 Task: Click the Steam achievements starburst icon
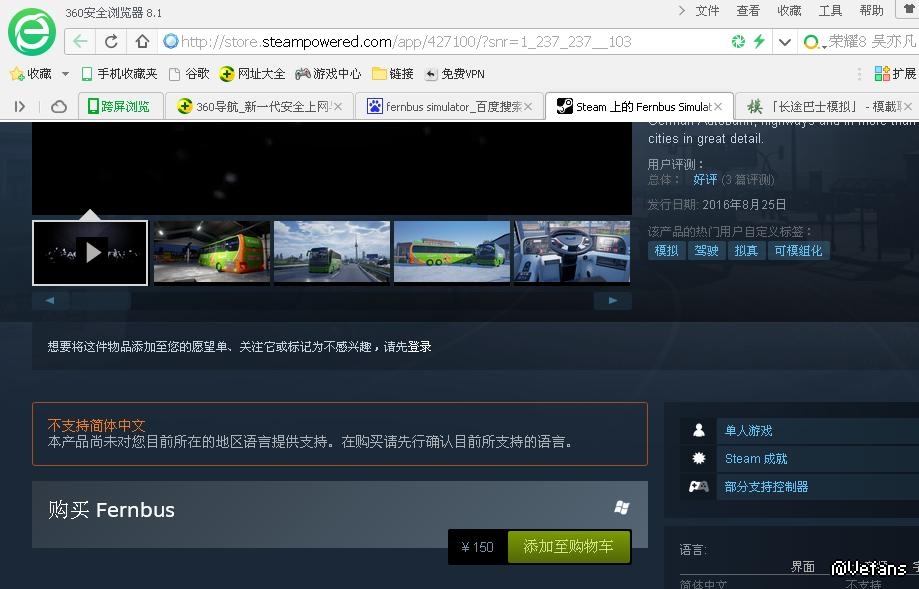[699, 458]
